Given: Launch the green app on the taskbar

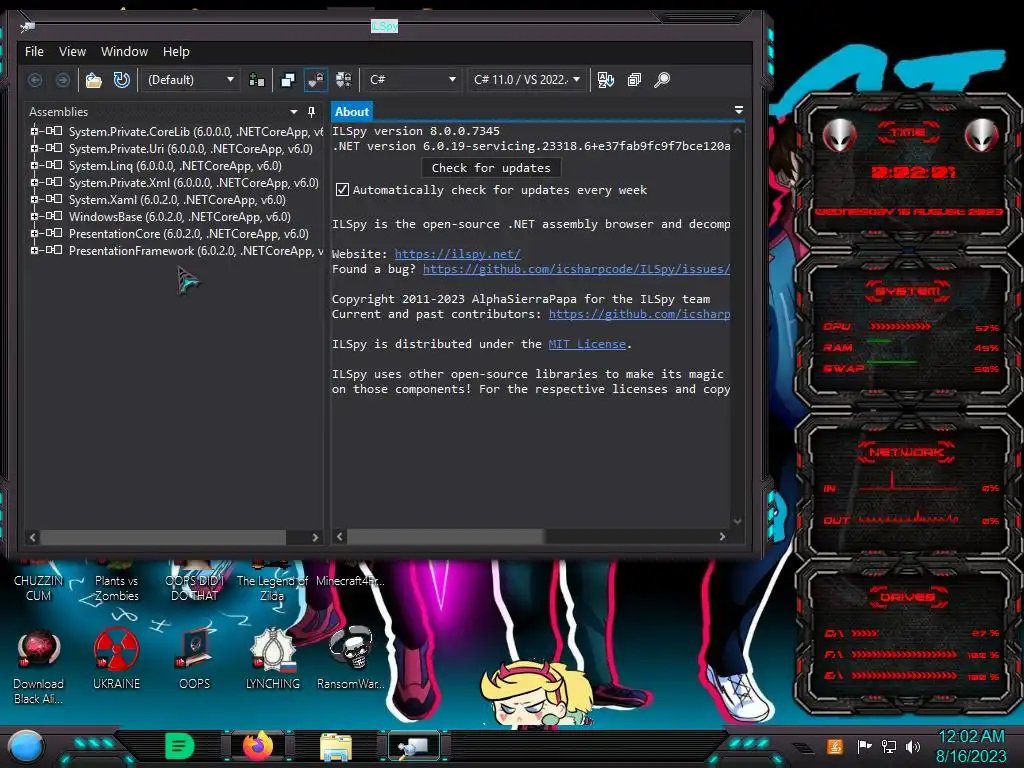Looking at the screenshot, I should pyautogui.click(x=180, y=746).
